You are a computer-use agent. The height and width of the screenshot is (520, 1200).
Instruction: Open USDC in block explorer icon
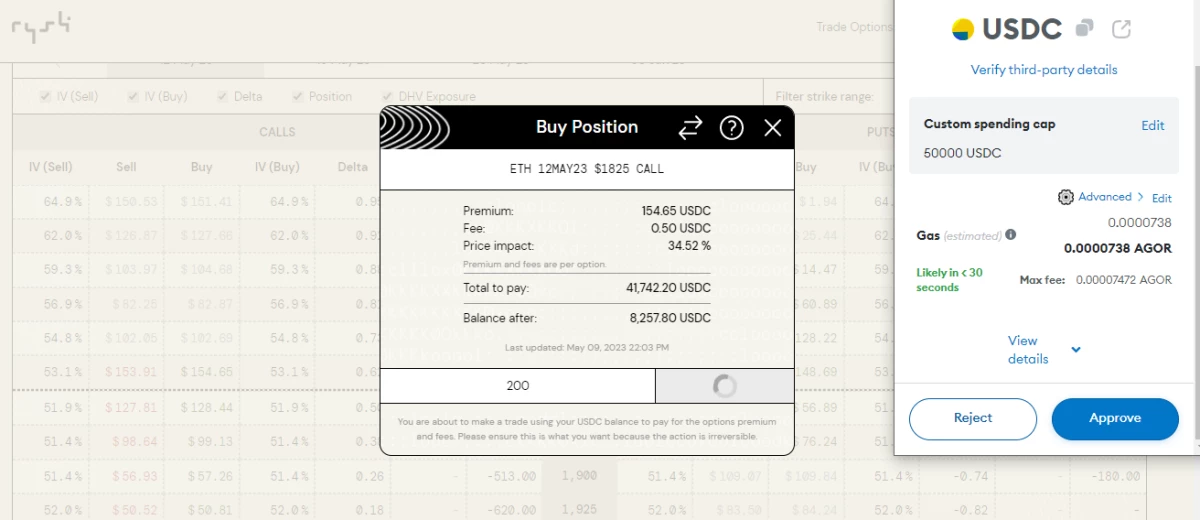[1122, 29]
